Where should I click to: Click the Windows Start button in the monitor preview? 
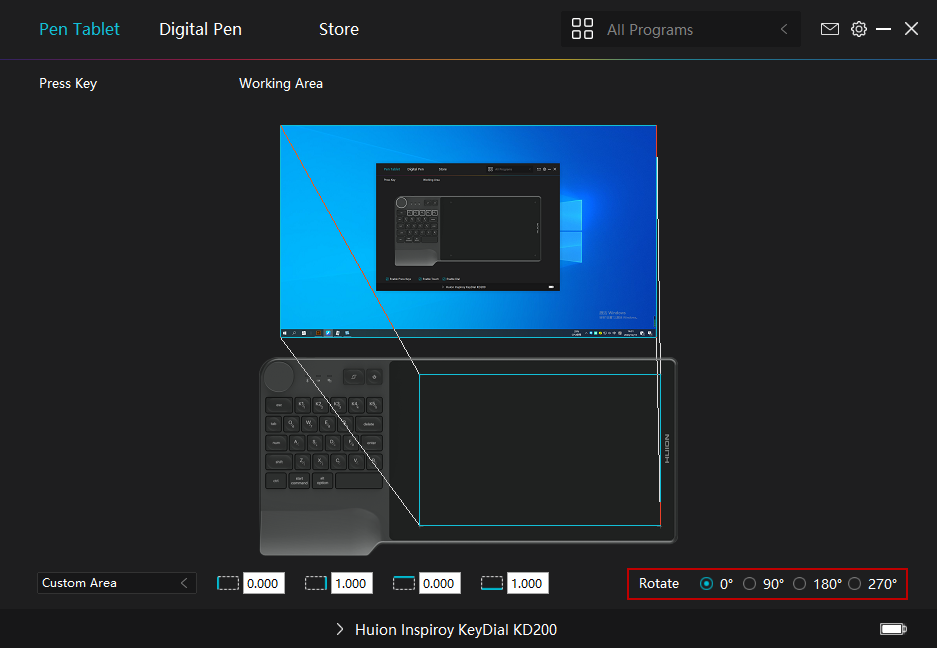tap(284, 333)
